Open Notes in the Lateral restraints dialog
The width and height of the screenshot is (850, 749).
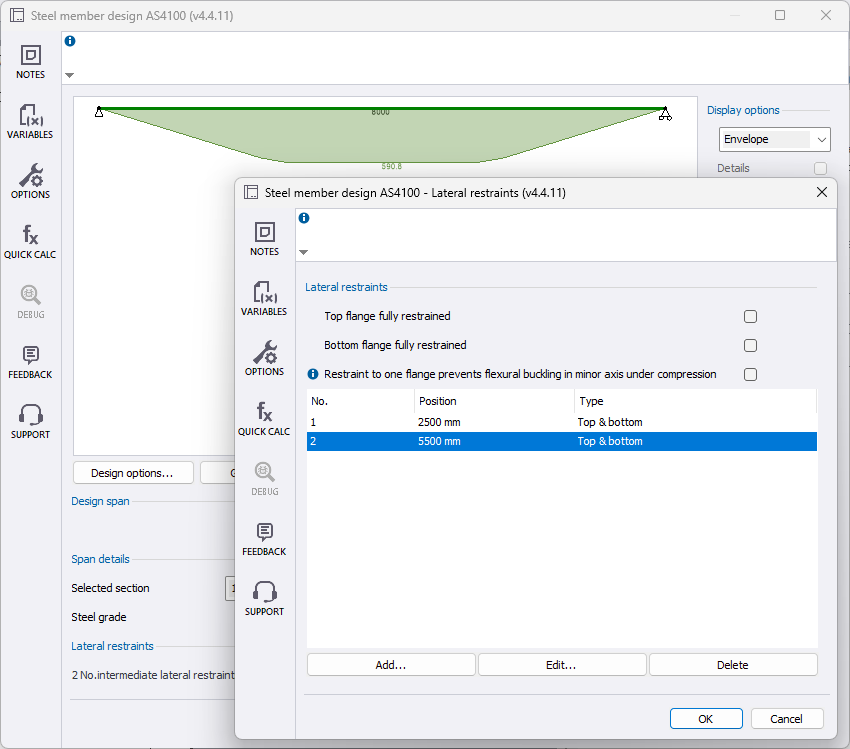[x=264, y=239]
